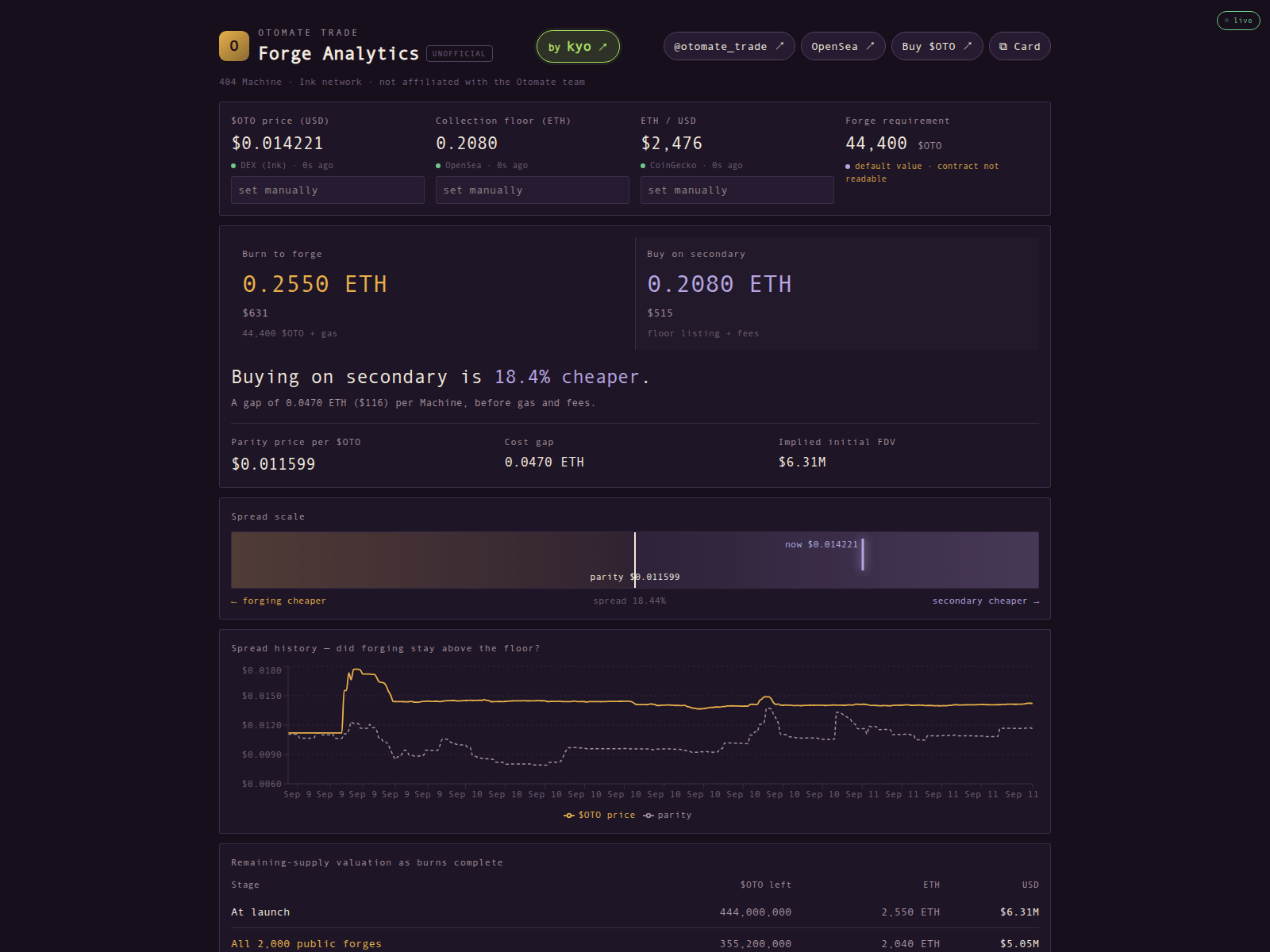Click the 'spread 18.44%' label
Image resolution: width=1270 pixels, height=952 pixels.
[x=629, y=601]
